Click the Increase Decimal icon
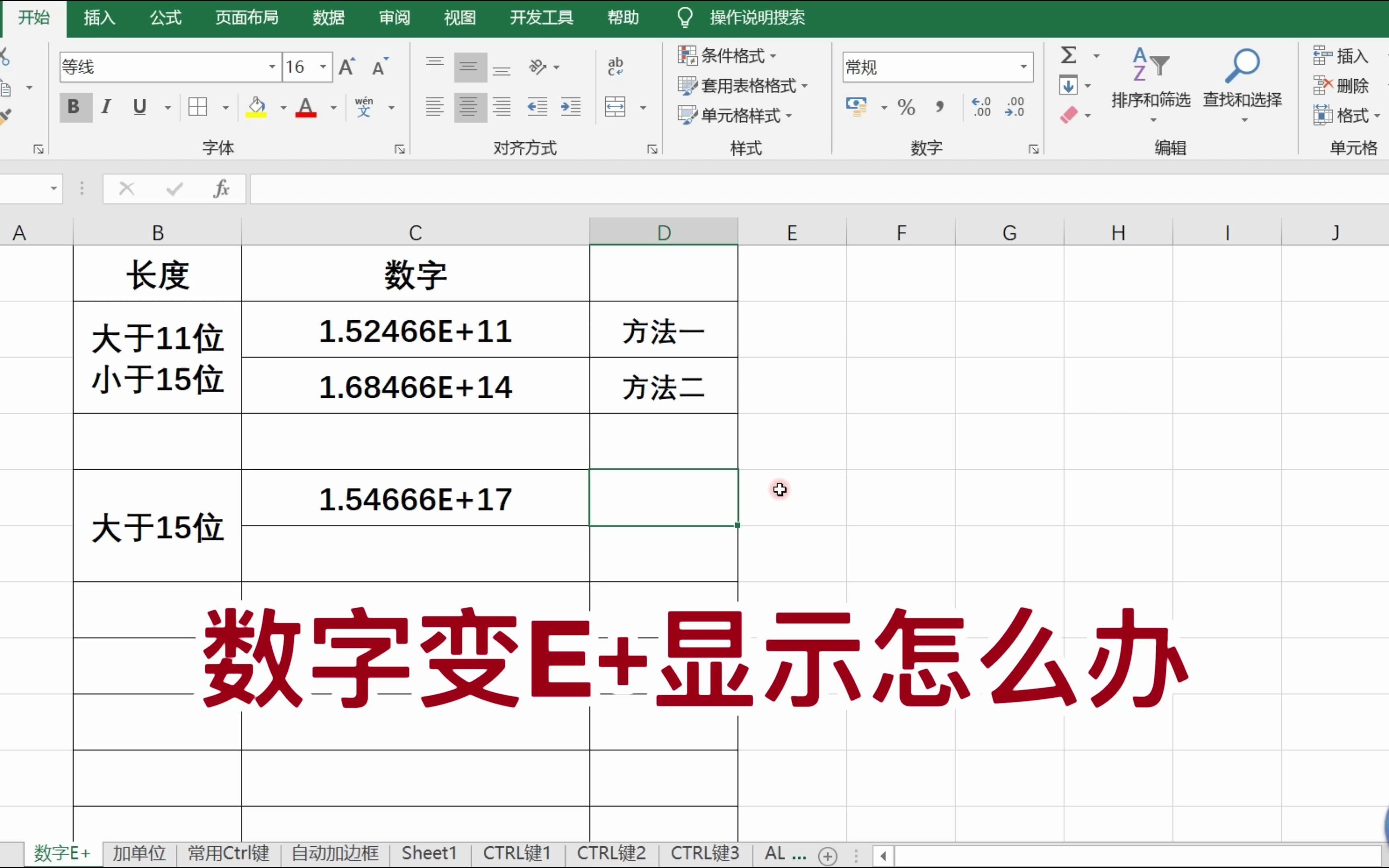 coord(981,107)
